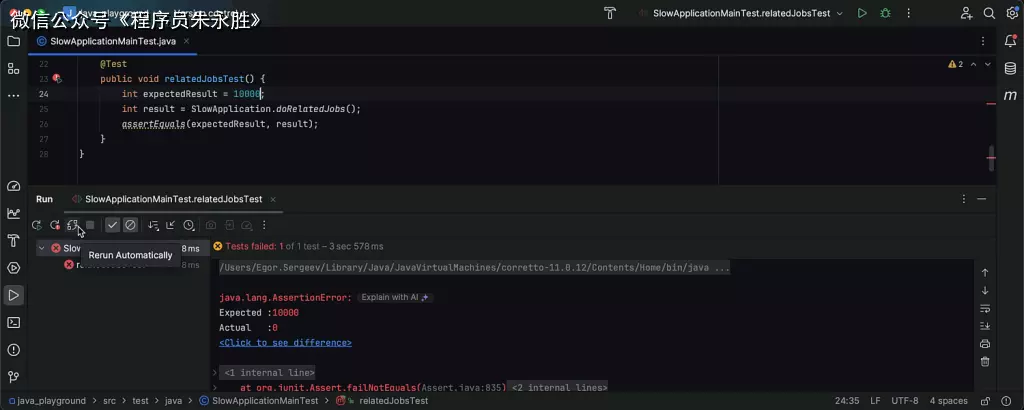Viewport: 1024px width, 410px height.
Task: Open the Database tool window
Action: tap(1011, 68)
